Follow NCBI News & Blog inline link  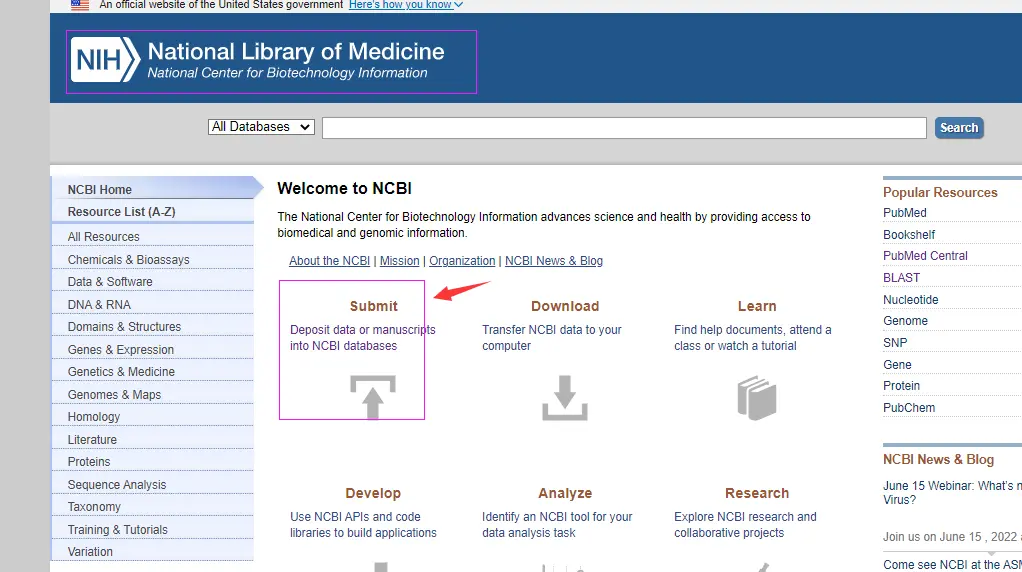click(554, 261)
